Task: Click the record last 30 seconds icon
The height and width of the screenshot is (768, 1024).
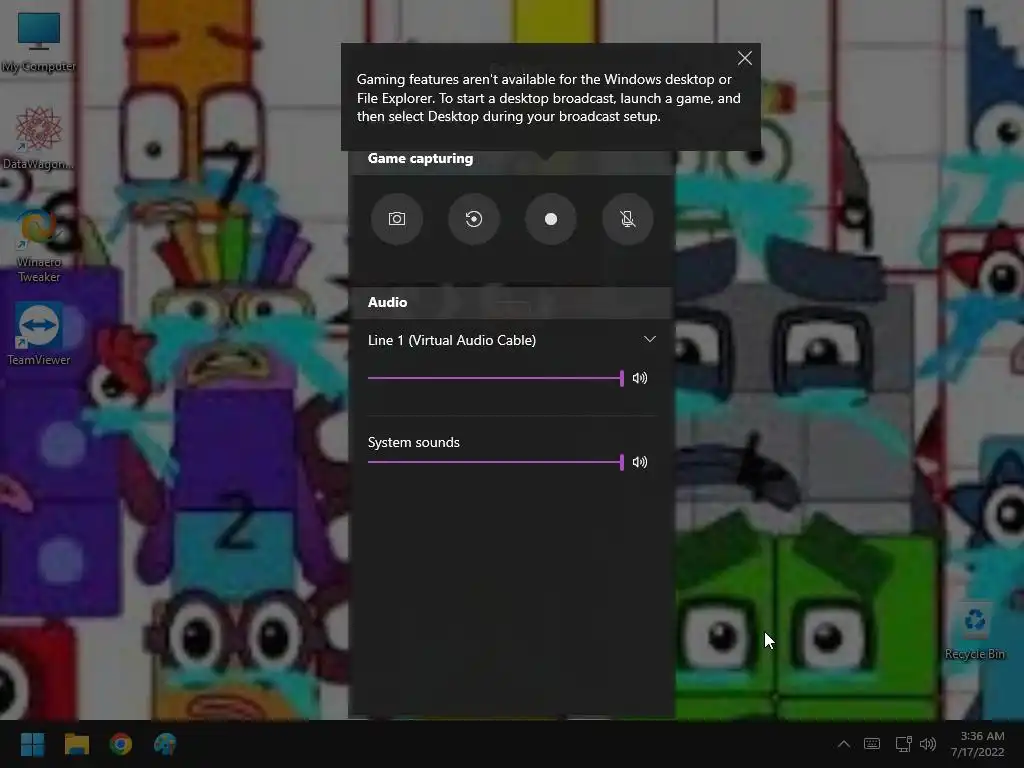Action: 473,219
